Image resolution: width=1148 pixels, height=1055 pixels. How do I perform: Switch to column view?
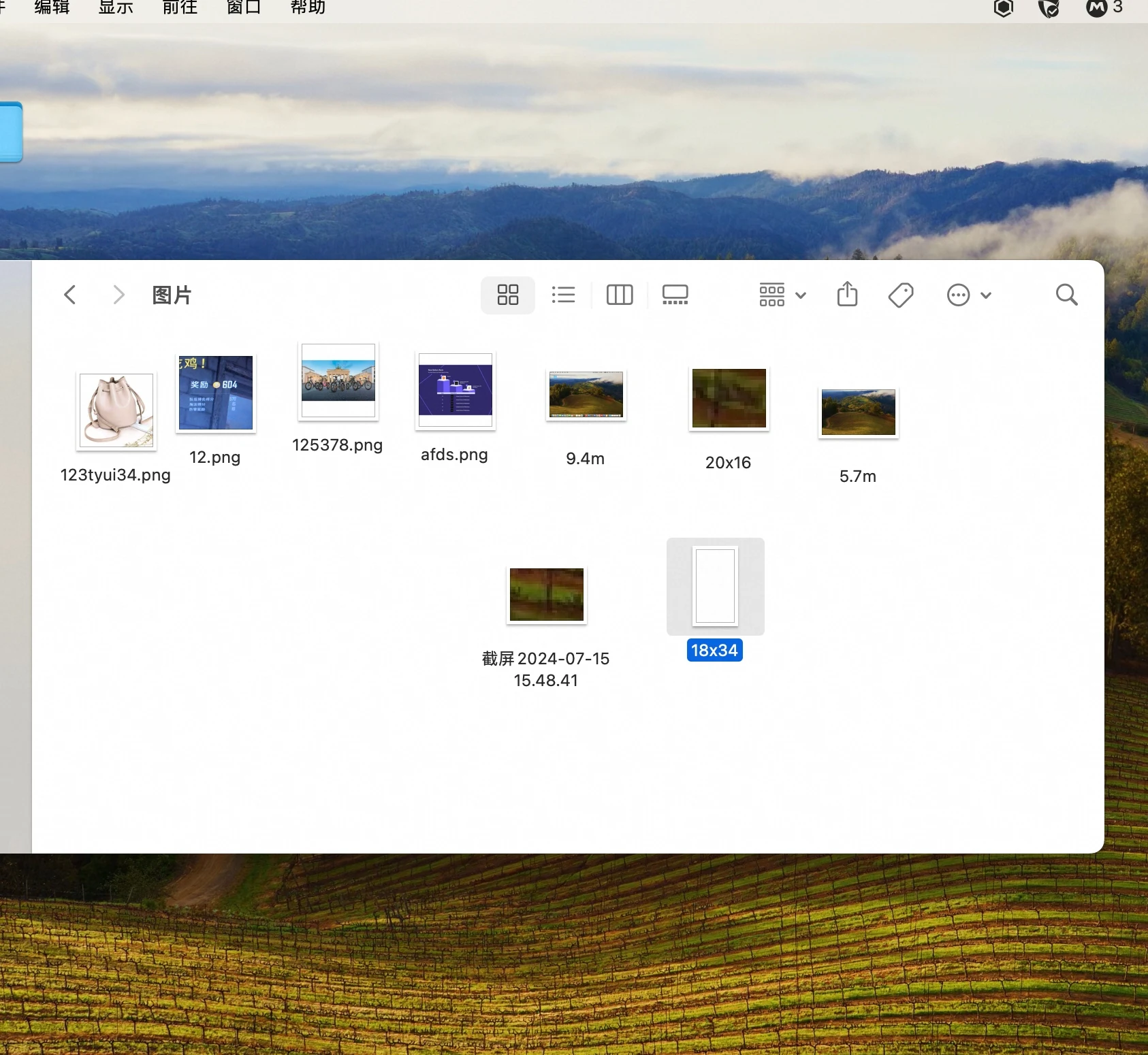(620, 295)
